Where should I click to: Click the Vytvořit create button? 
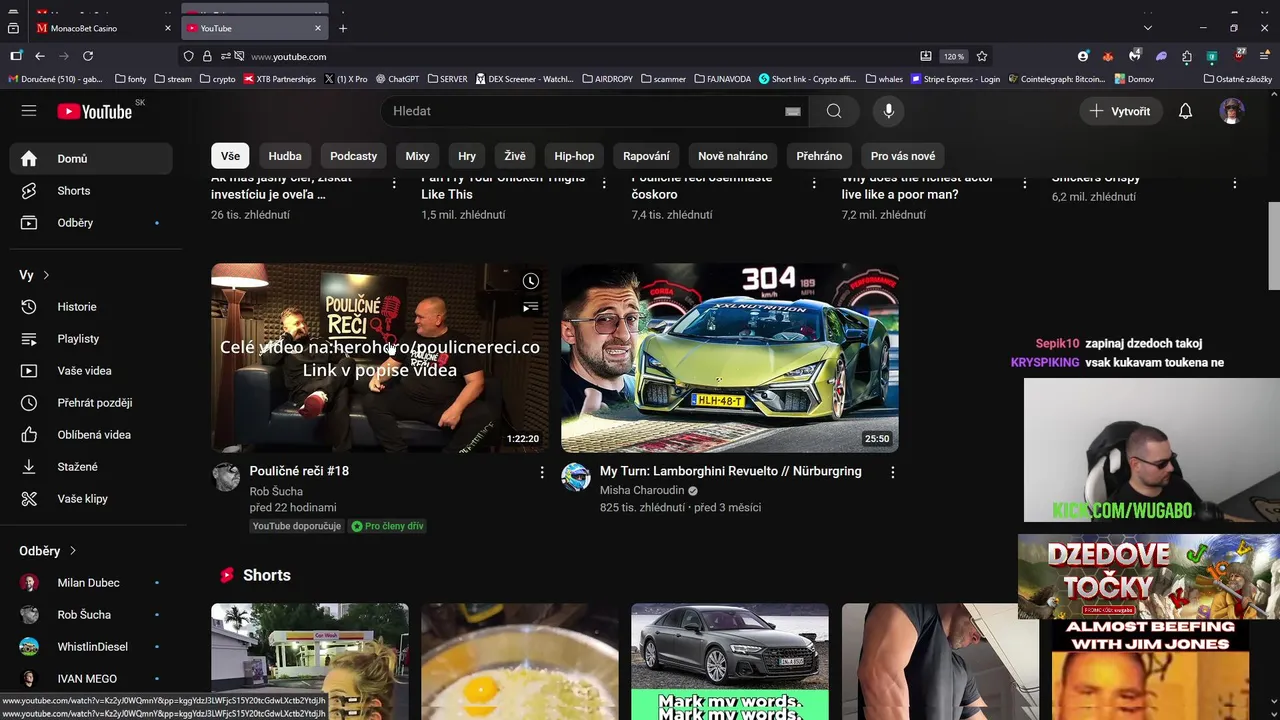point(1120,111)
